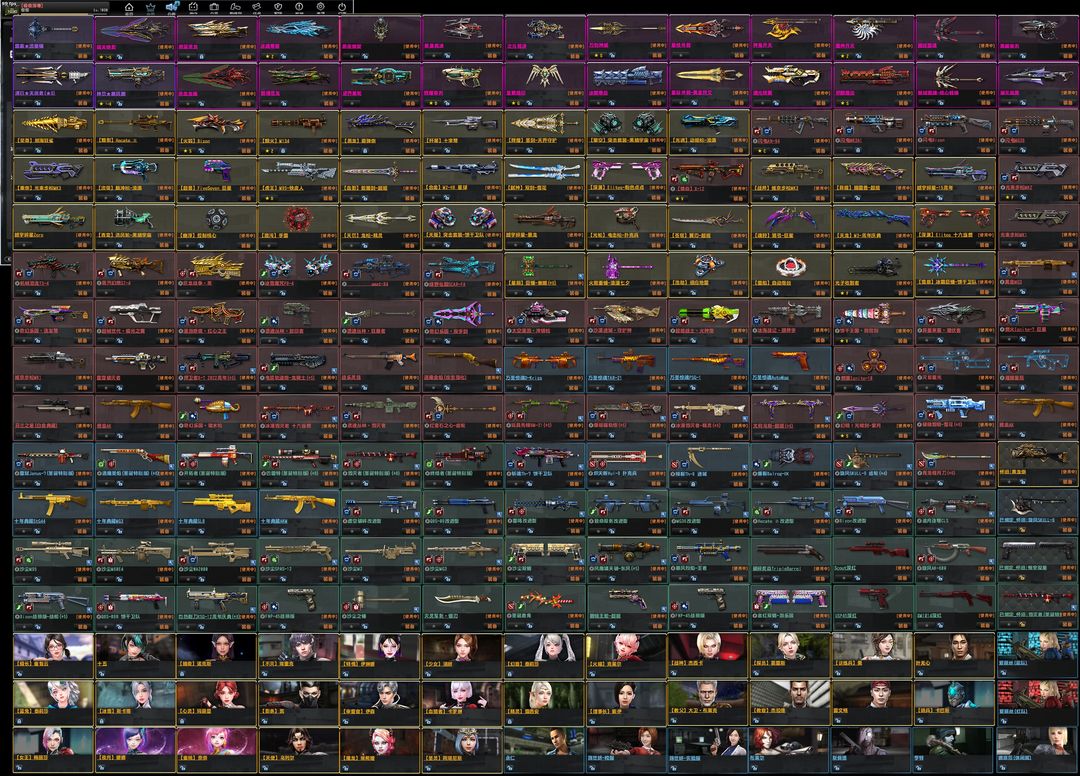This screenshot has width=1080, height=776.
Task: Pick the red spiked thorn grenade card
Action: 299,227
